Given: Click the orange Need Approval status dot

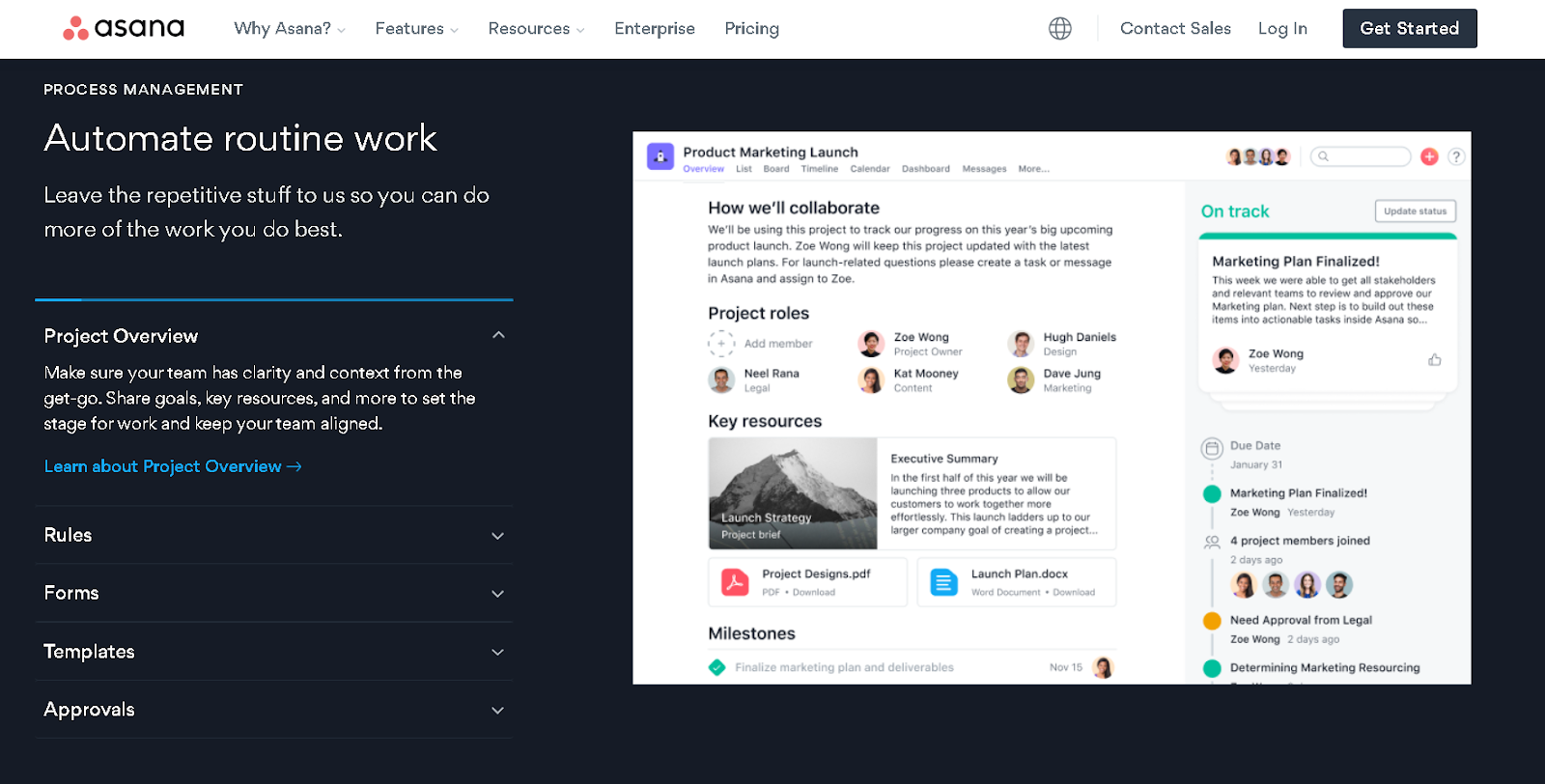Looking at the screenshot, I should click(1212, 621).
